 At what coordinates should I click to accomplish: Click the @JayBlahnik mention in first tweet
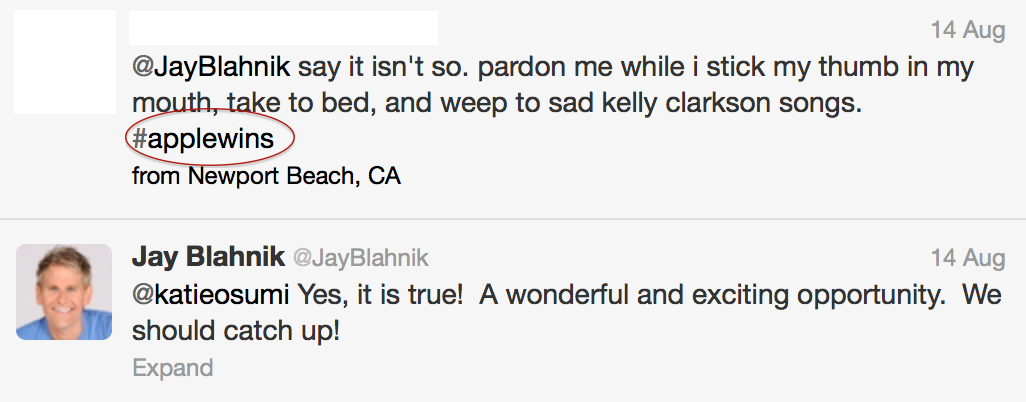[211, 68]
